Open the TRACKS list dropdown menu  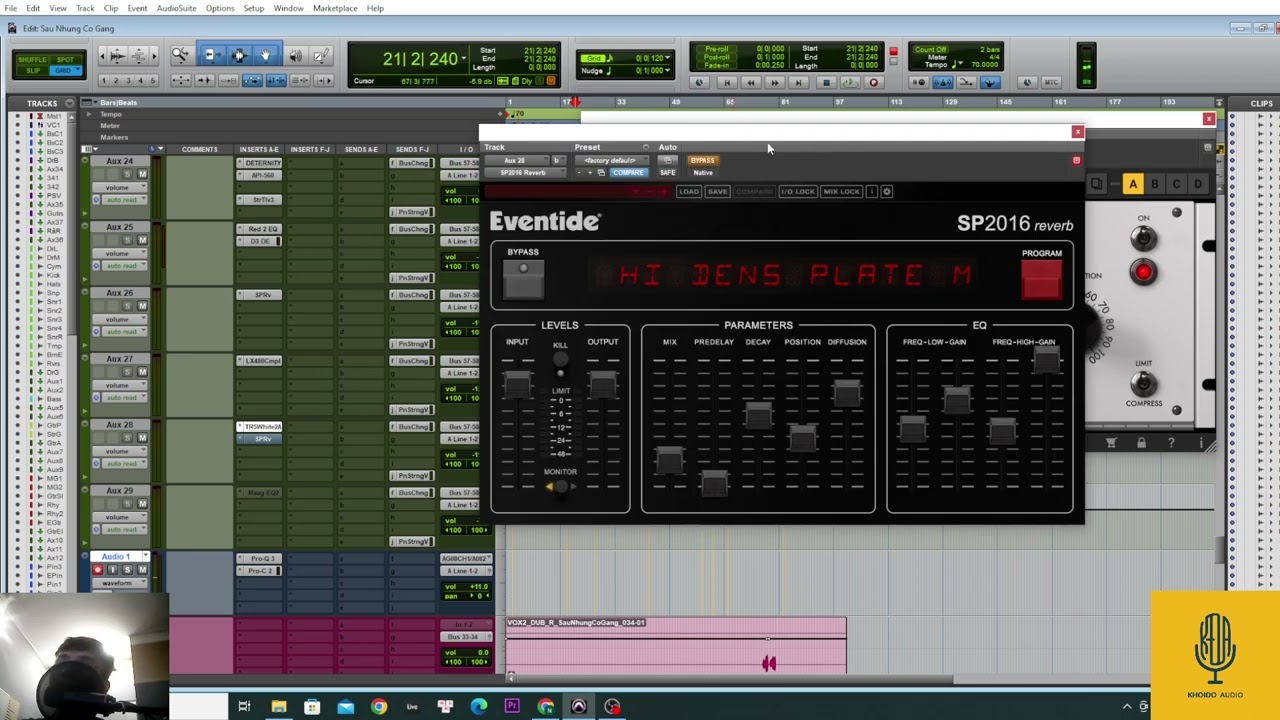coord(69,103)
